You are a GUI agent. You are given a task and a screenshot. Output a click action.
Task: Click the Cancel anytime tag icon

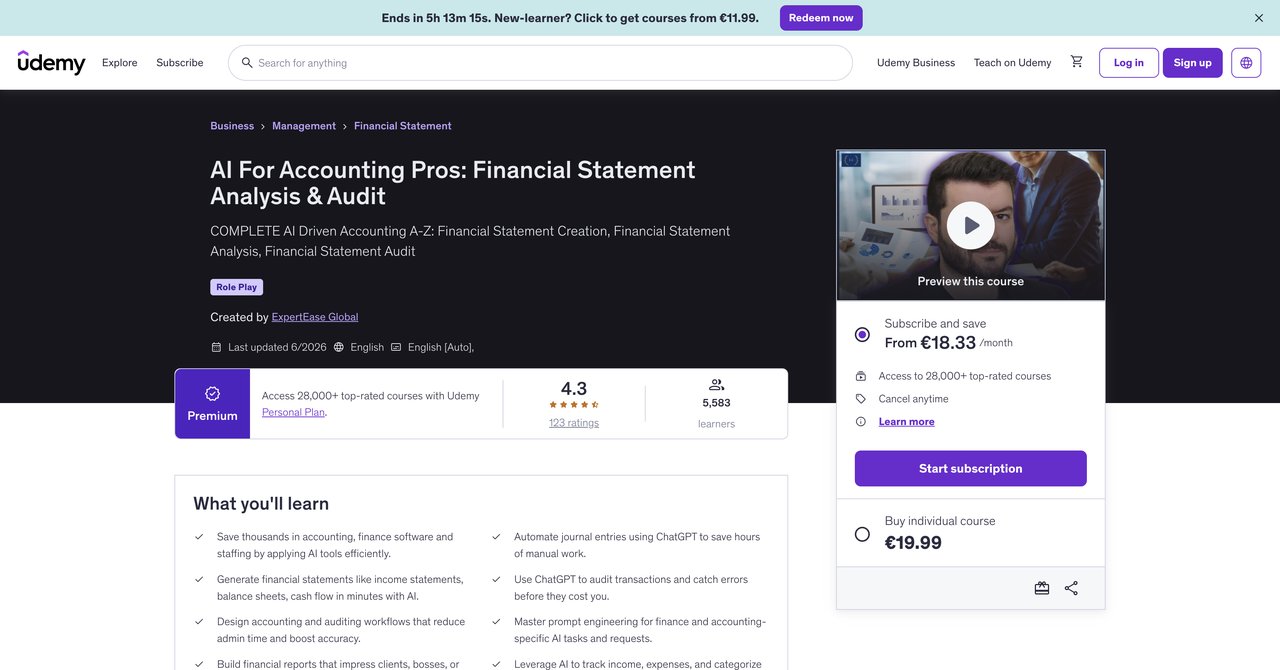(861, 399)
